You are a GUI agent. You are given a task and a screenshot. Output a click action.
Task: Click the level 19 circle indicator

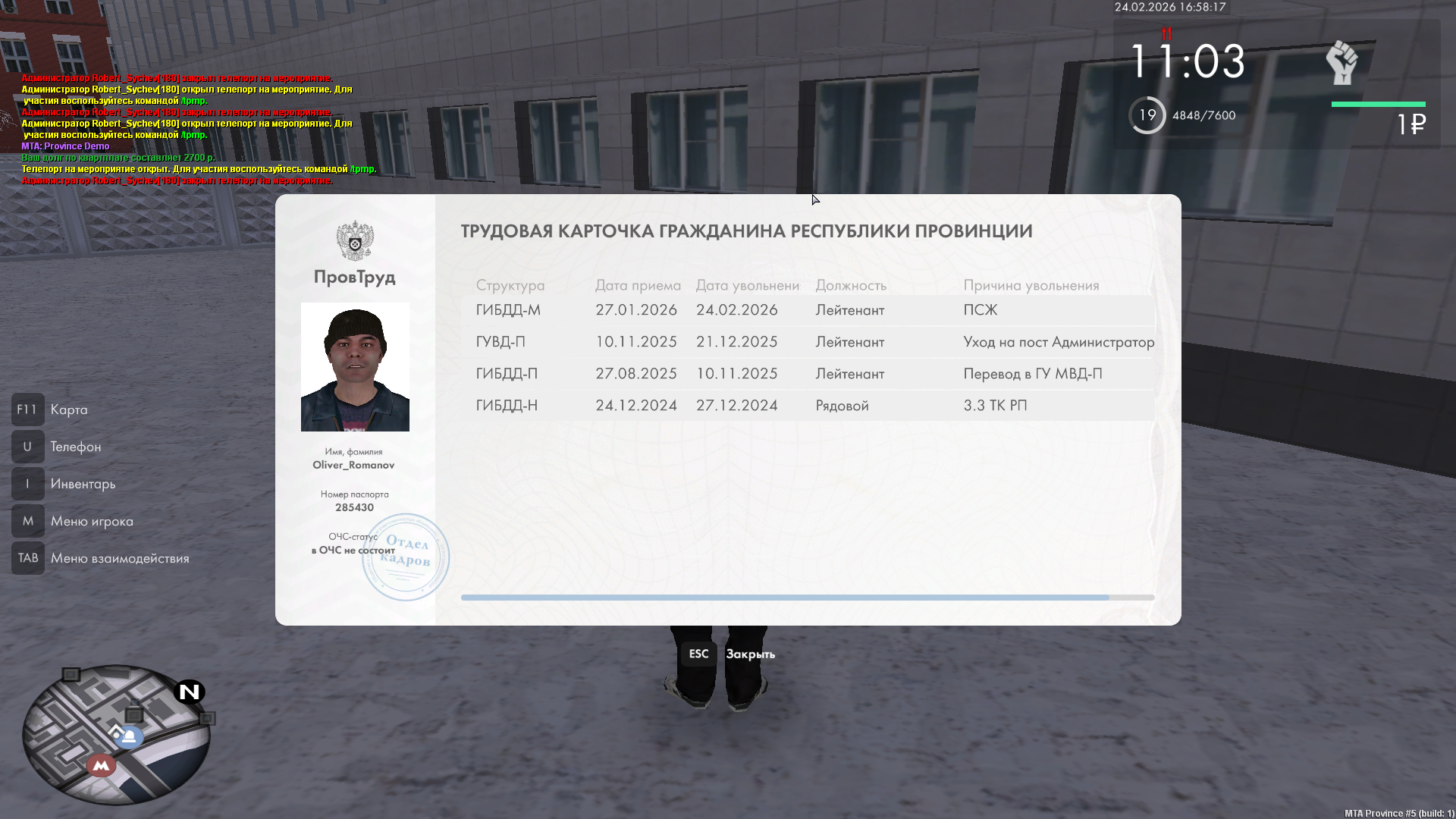(1147, 115)
